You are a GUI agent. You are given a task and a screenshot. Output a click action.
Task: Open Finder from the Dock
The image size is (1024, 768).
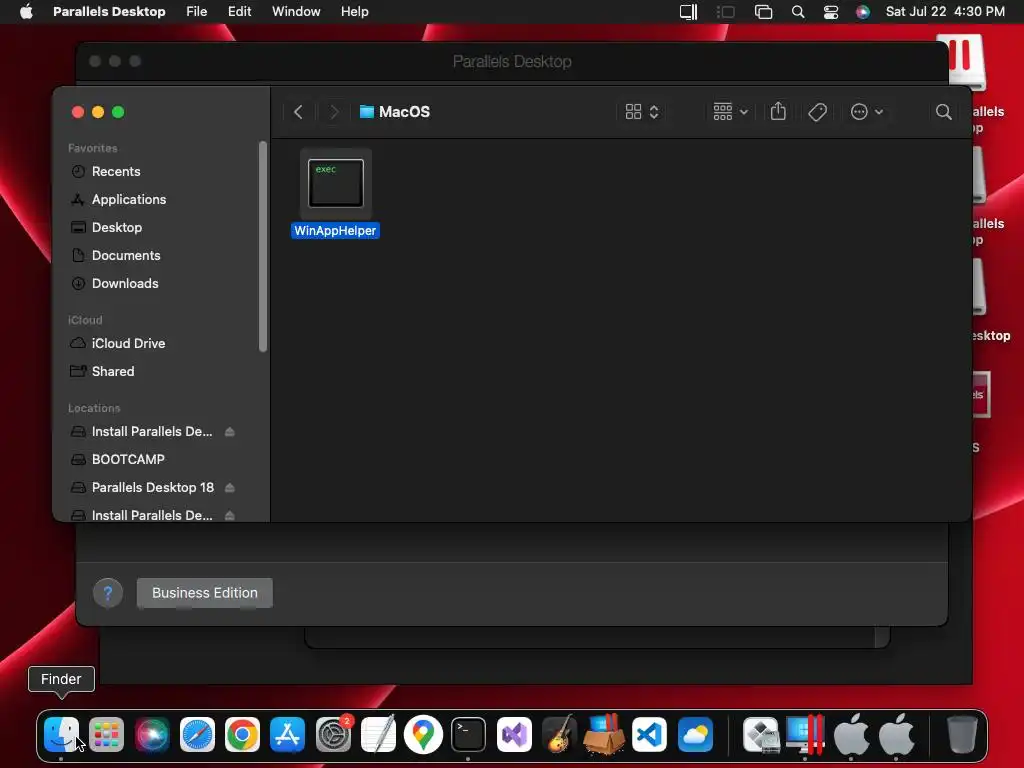click(x=61, y=734)
